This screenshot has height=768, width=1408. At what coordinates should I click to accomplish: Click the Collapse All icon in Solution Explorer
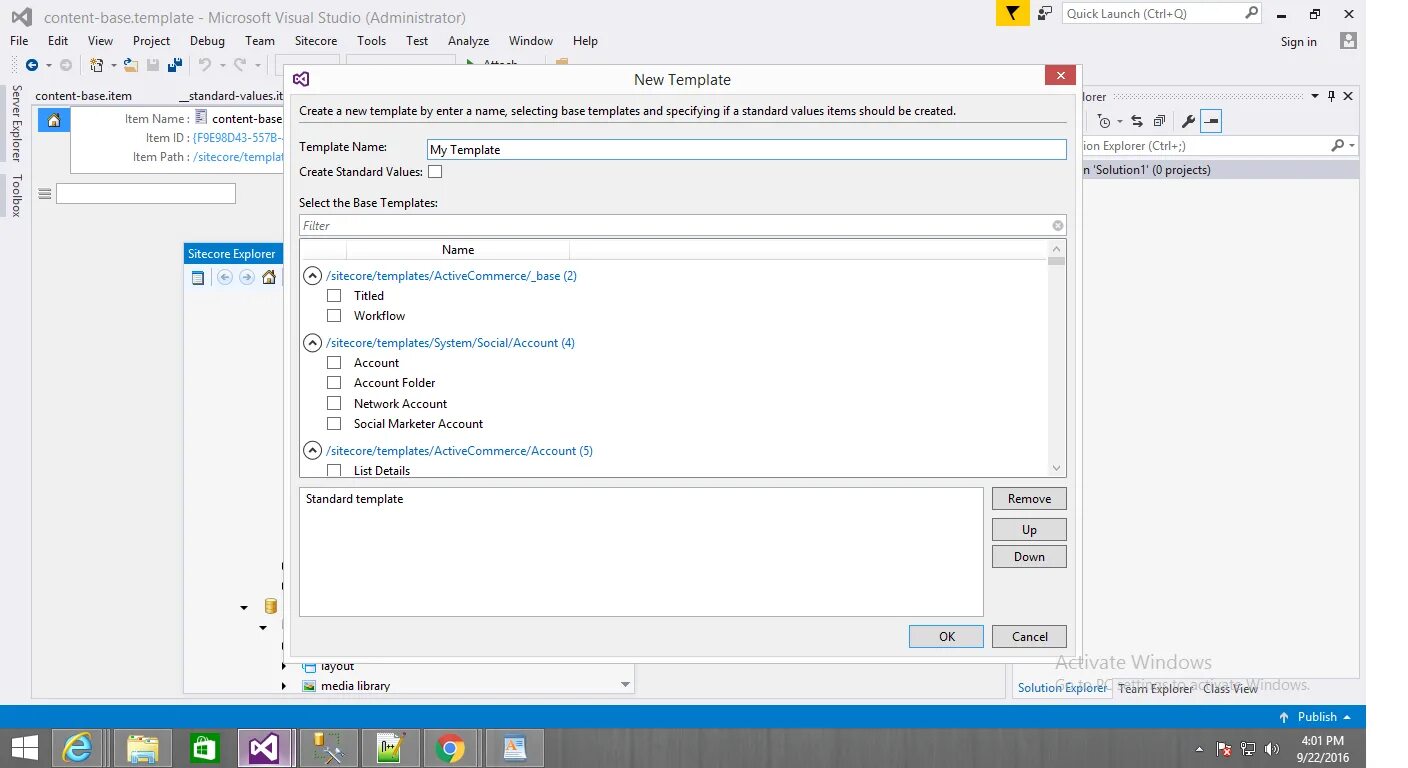(x=1159, y=121)
